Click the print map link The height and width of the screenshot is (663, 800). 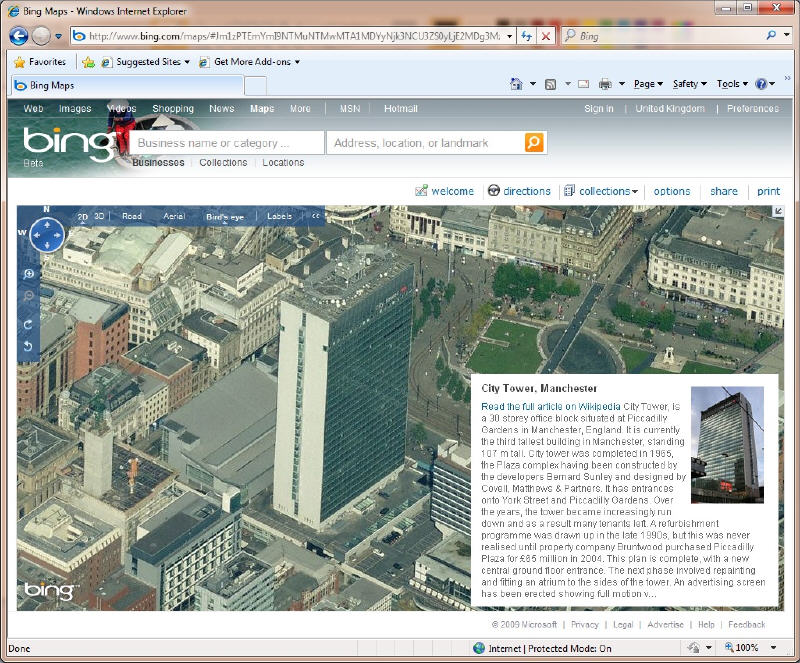click(768, 191)
